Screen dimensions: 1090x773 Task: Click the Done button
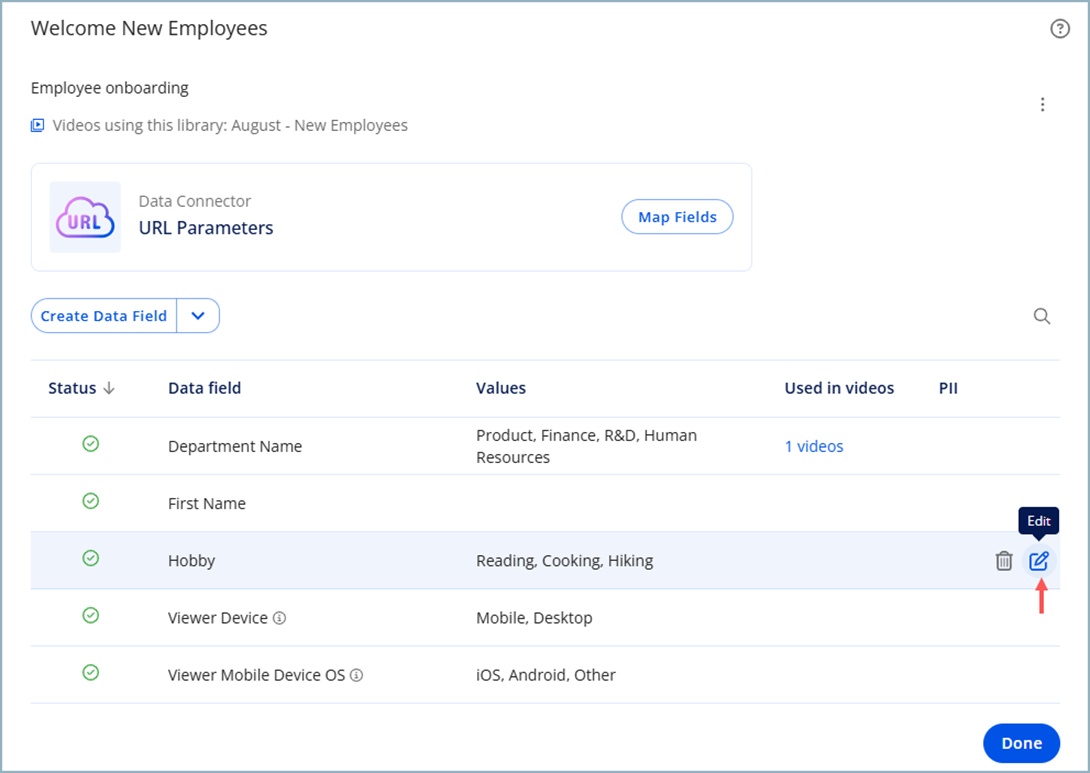click(1021, 743)
